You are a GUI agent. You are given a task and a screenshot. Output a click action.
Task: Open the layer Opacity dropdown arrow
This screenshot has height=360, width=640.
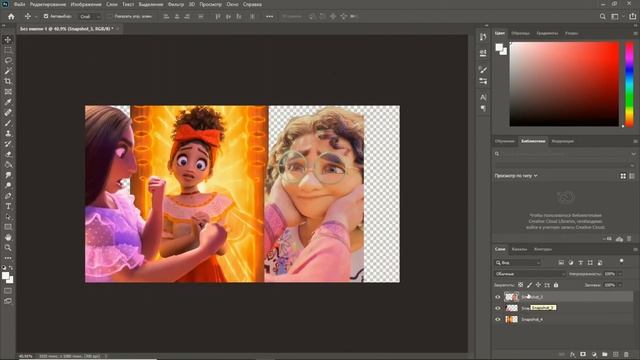[620, 274]
